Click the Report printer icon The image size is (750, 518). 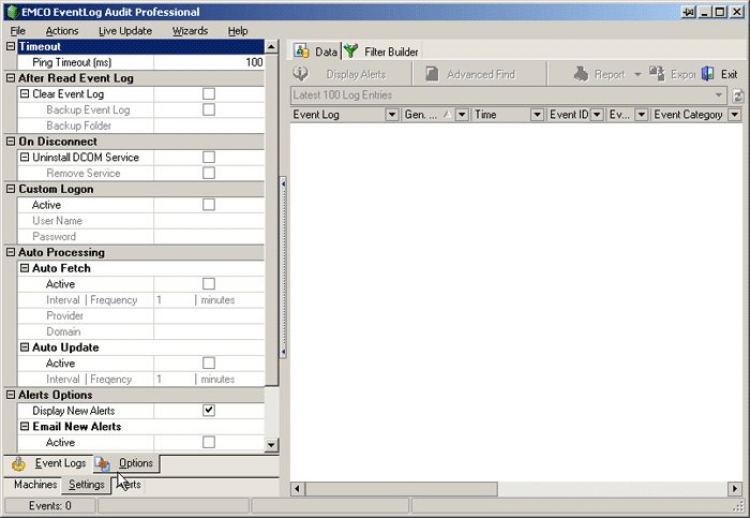point(581,74)
